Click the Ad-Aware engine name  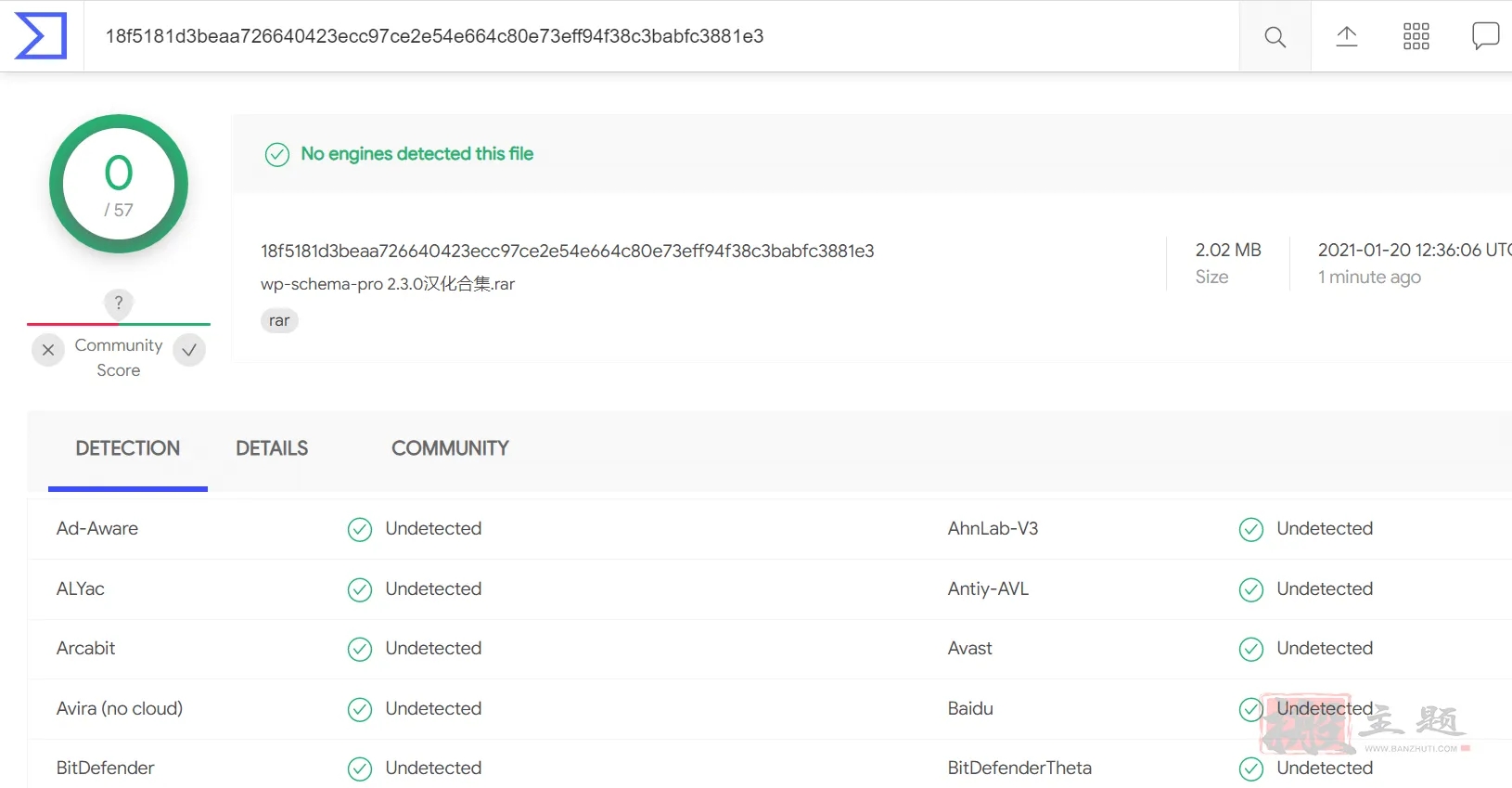[97, 528]
